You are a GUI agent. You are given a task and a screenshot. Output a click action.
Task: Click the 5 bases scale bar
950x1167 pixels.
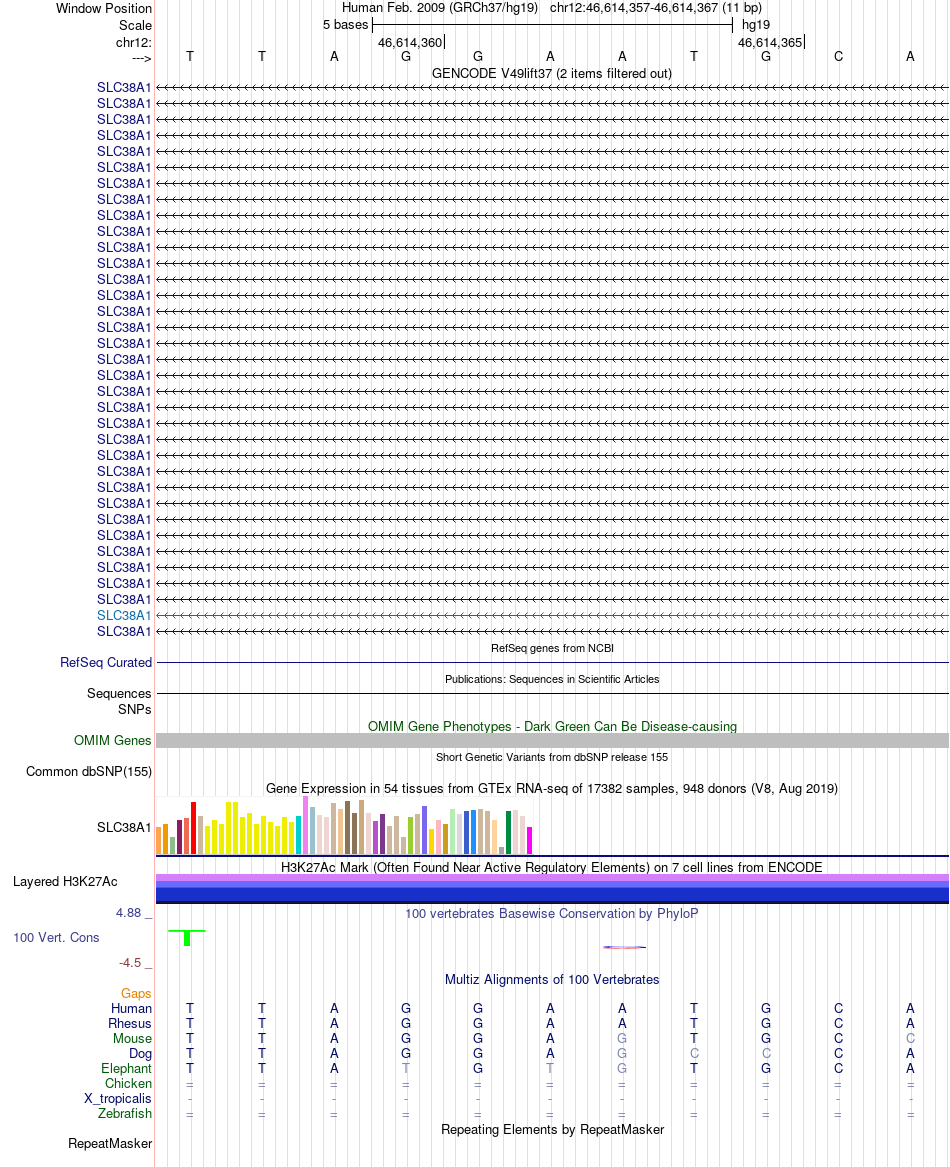[x=552, y=25]
